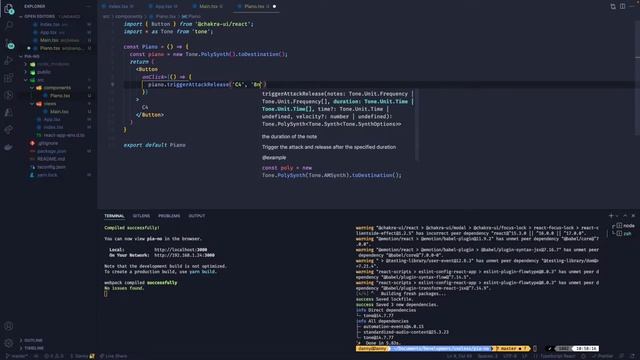Open the GITLENS panel tab

(x=141, y=216)
